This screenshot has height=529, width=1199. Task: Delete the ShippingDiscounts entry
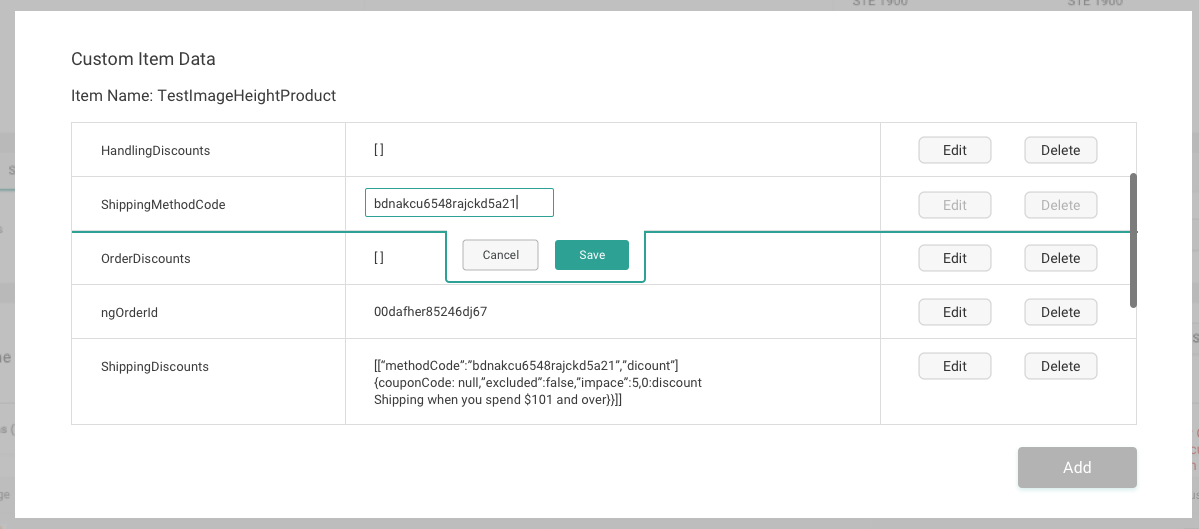point(1061,366)
